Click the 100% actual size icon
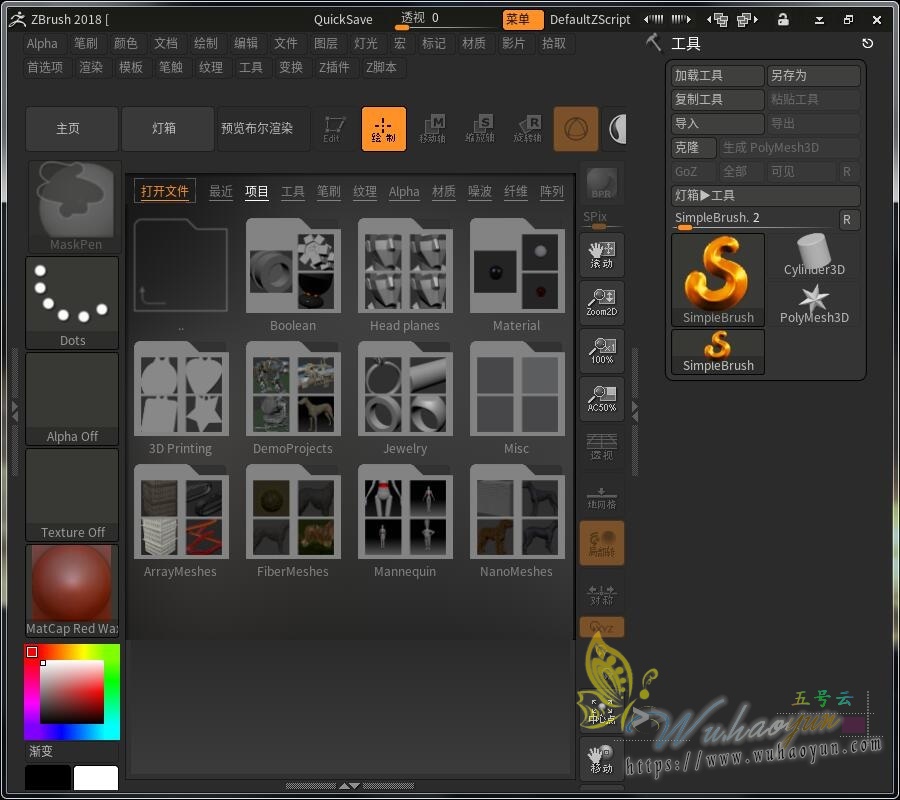Image resolution: width=900 pixels, height=800 pixels. 602,351
